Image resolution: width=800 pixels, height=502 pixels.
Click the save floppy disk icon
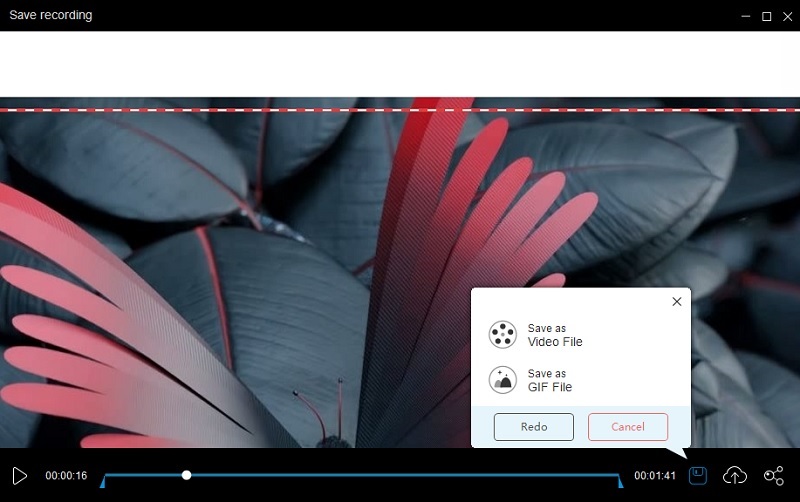pos(698,475)
